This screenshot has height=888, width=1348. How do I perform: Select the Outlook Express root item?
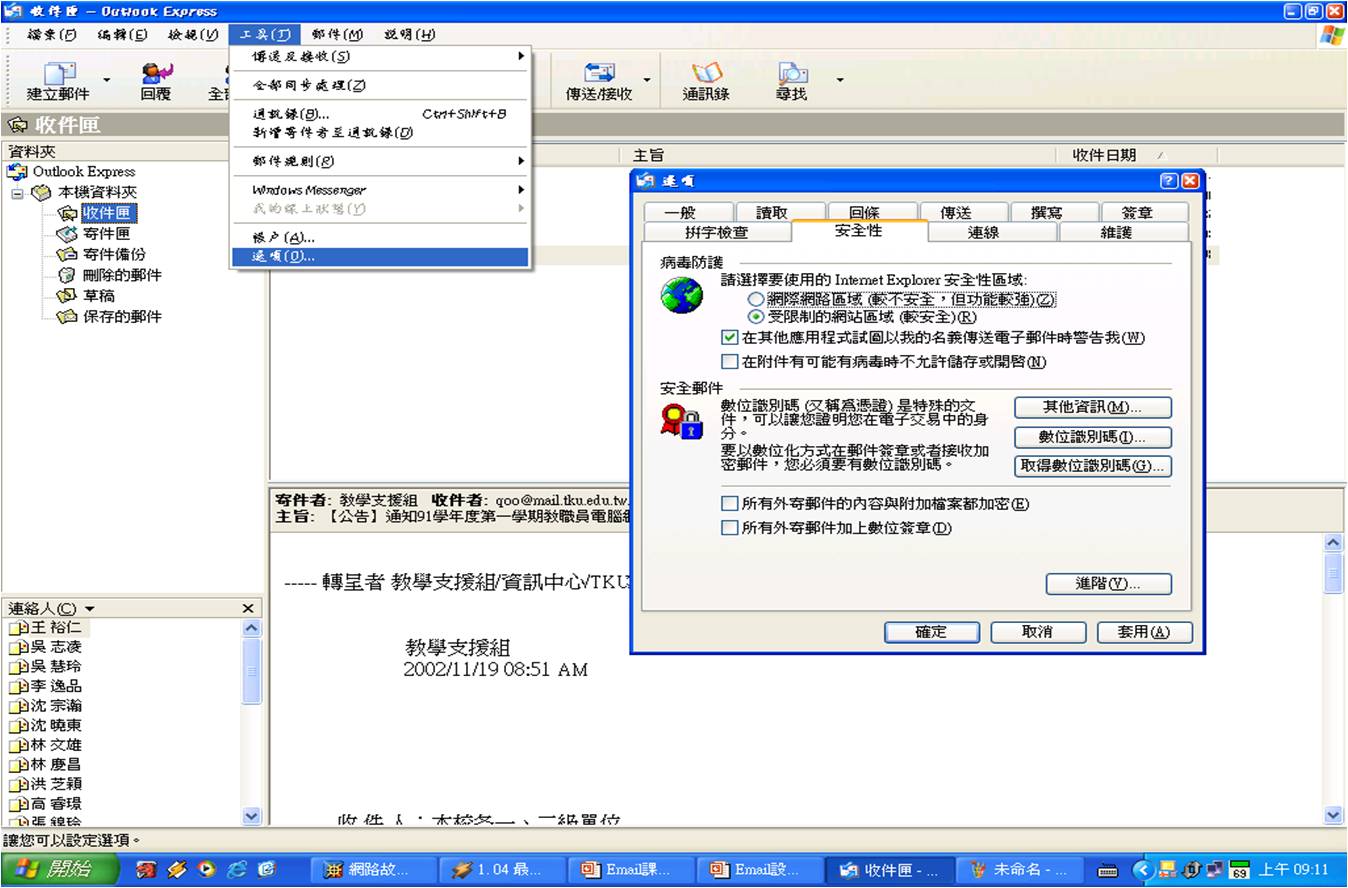83,171
